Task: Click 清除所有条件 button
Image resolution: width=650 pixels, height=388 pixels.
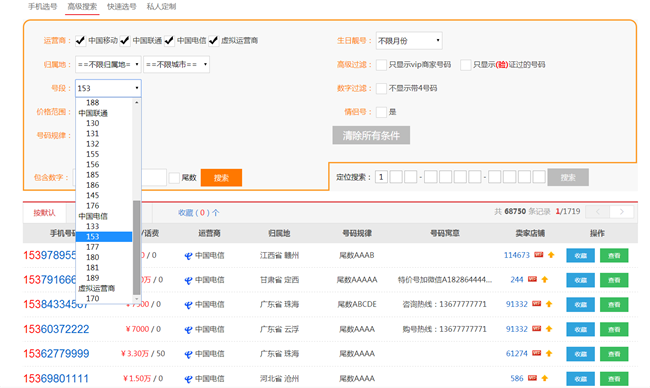Action: coord(371,136)
